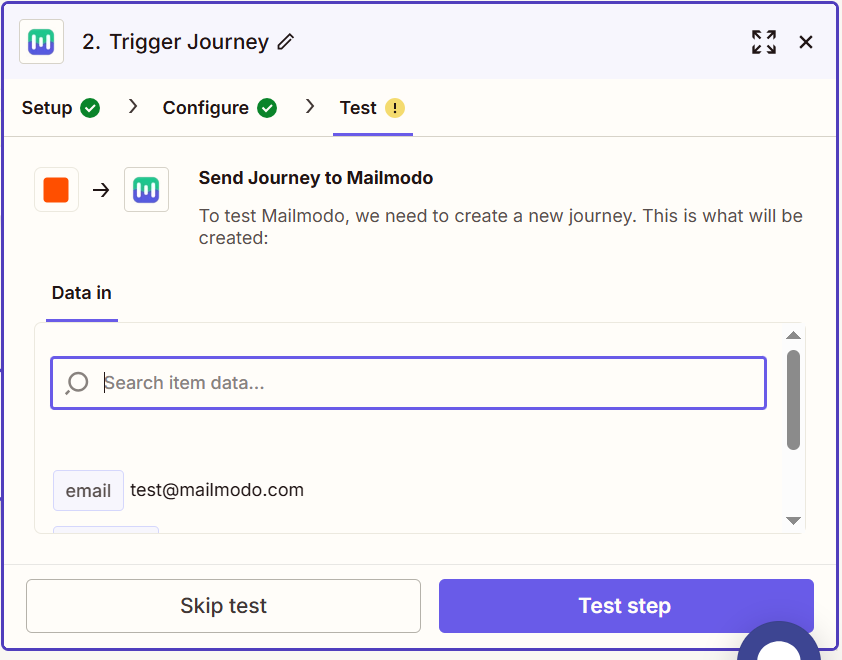Image resolution: width=842 pixels, height=660 pixels.
Task: Click the Mailmodo logo in the header
Action: point(42,42)
